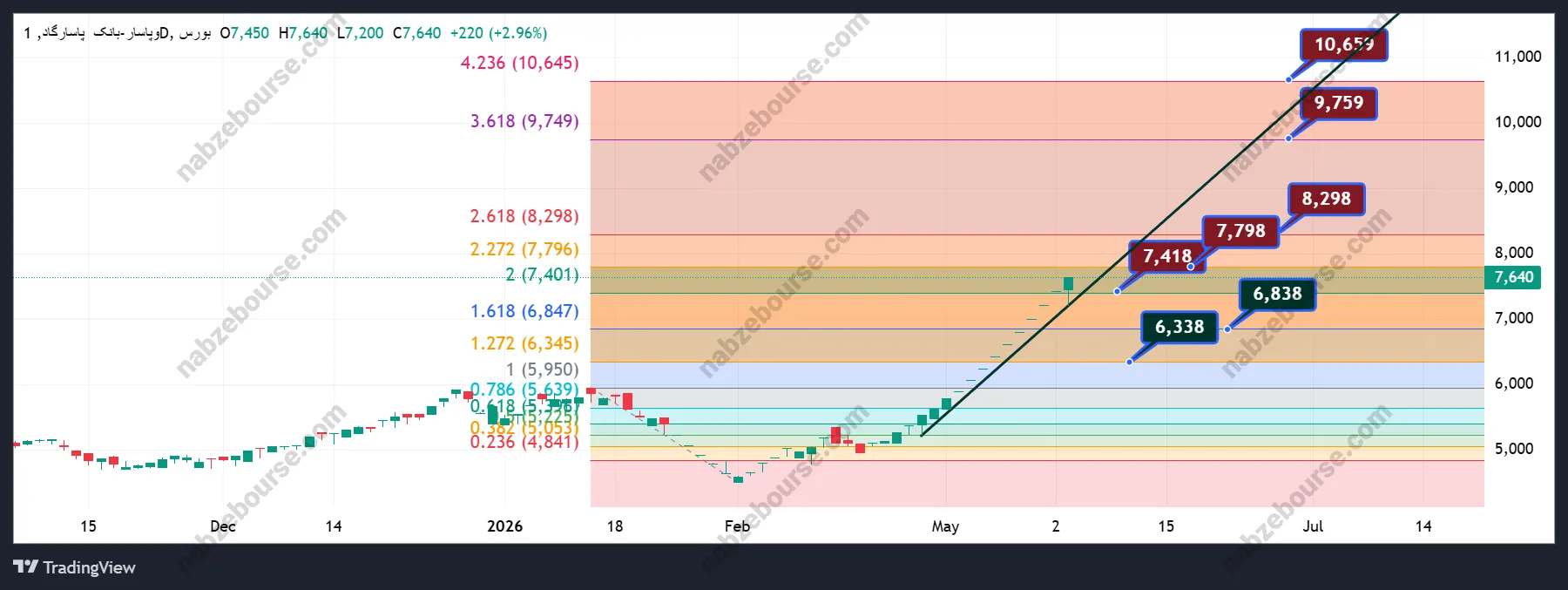Image resolution: width=1568 pixels, height=590 pixels.
Task: Select the green 6,338 callout label
Action: point(1179,327)
